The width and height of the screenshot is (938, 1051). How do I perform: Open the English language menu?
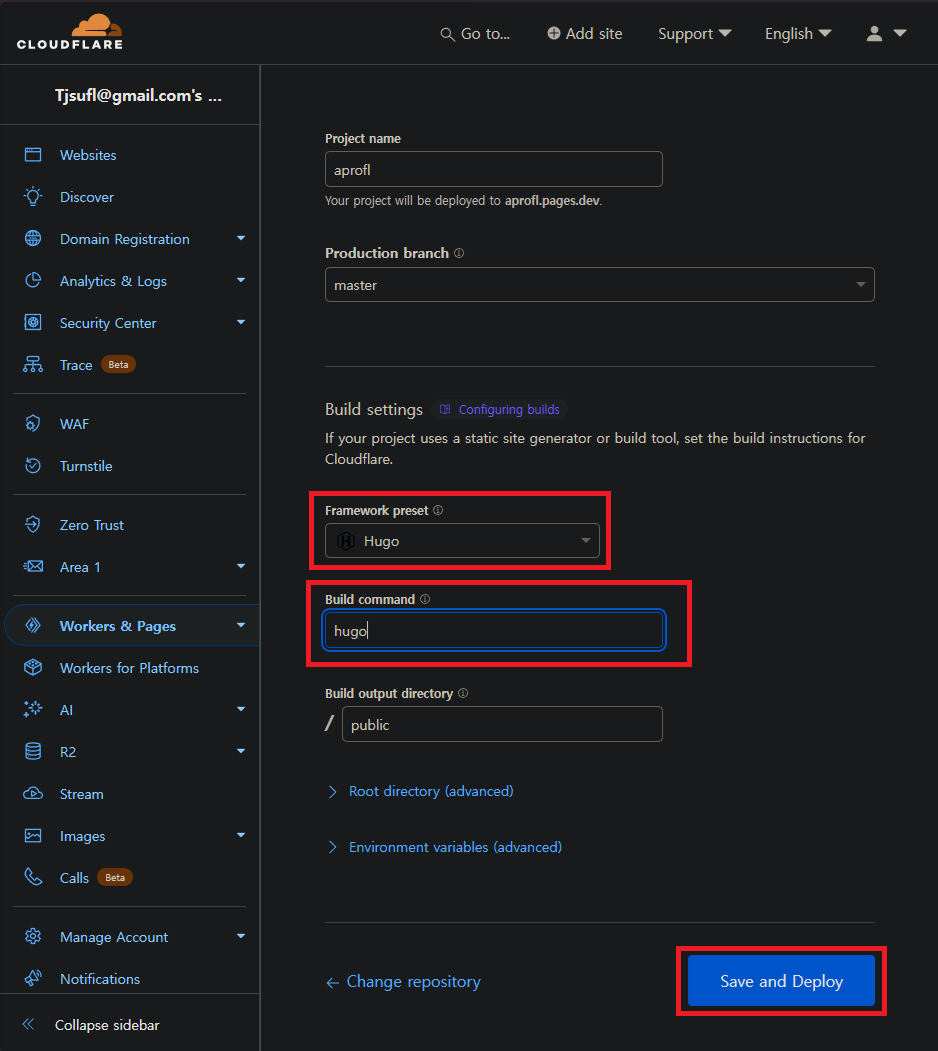[x=797, y=33]
